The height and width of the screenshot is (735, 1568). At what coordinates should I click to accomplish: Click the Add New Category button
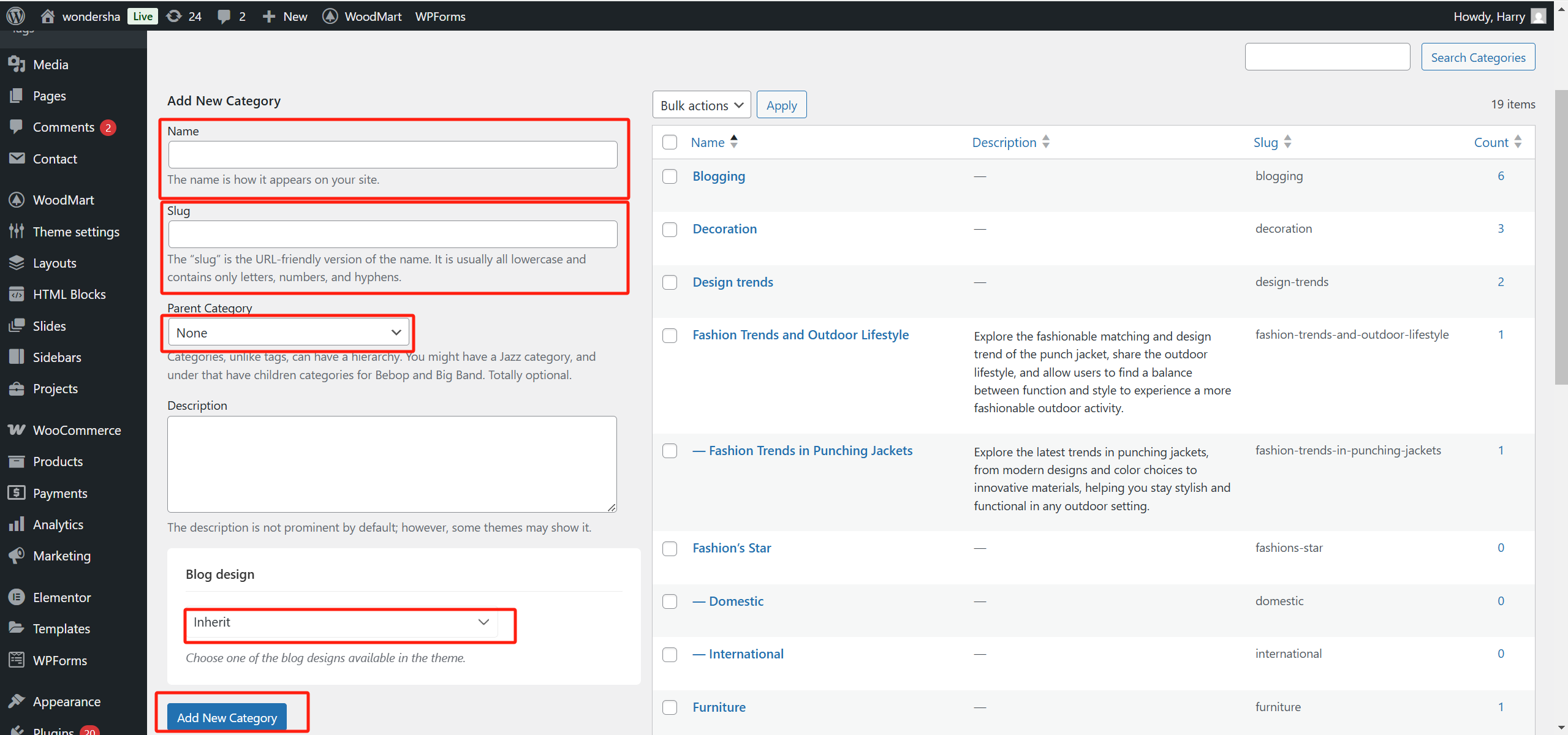click(x=227, y=717)
